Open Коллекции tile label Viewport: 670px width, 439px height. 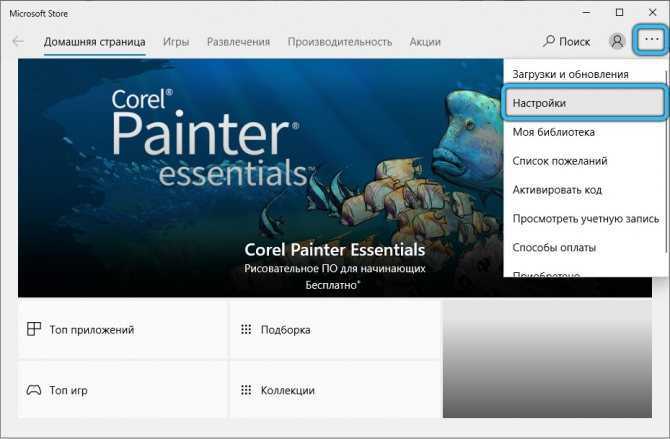click(288, 390)
